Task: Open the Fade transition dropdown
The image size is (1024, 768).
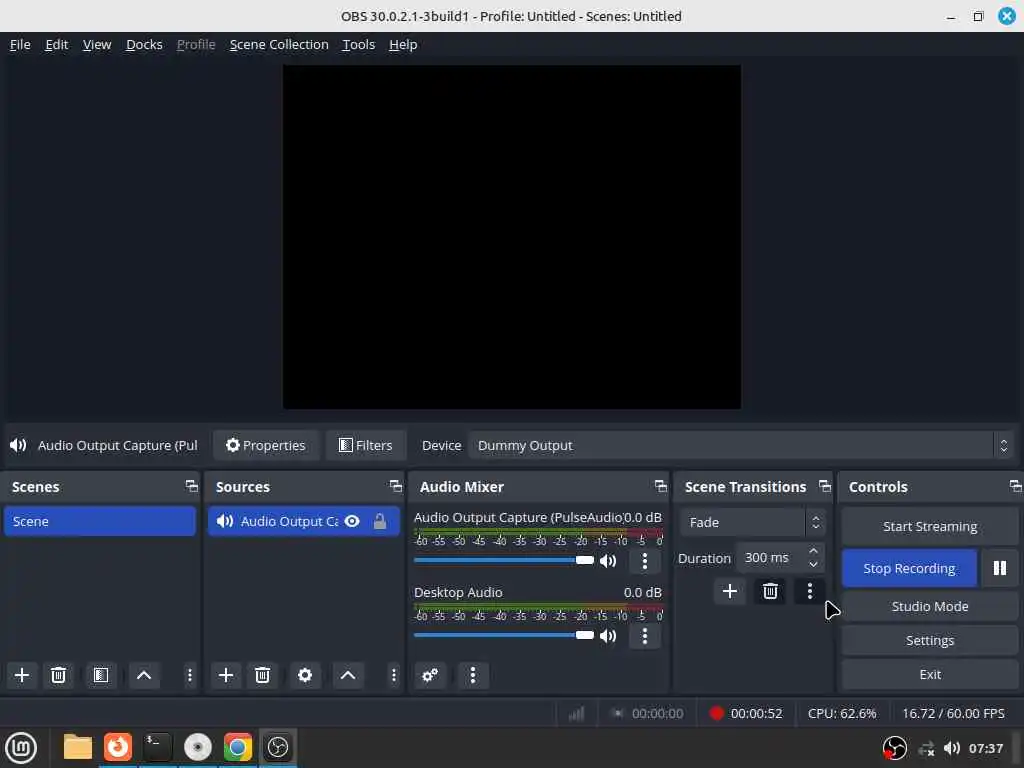Action: (x=752, y=522)
